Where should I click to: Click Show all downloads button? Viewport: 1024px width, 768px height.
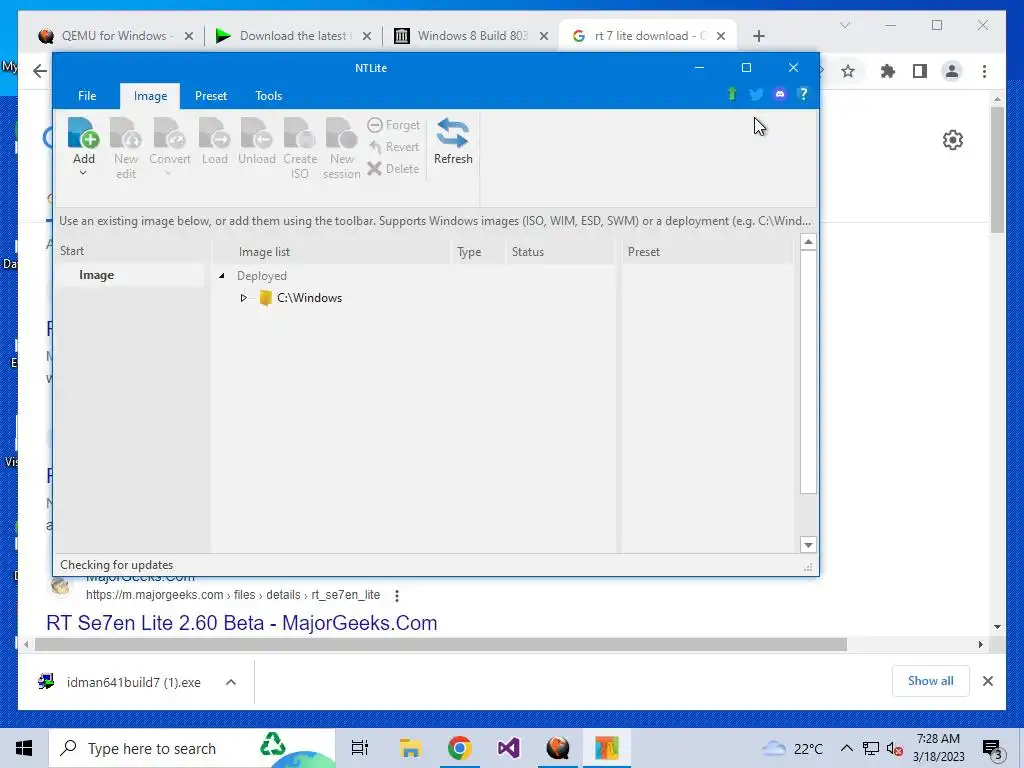[x=931, y=681]
